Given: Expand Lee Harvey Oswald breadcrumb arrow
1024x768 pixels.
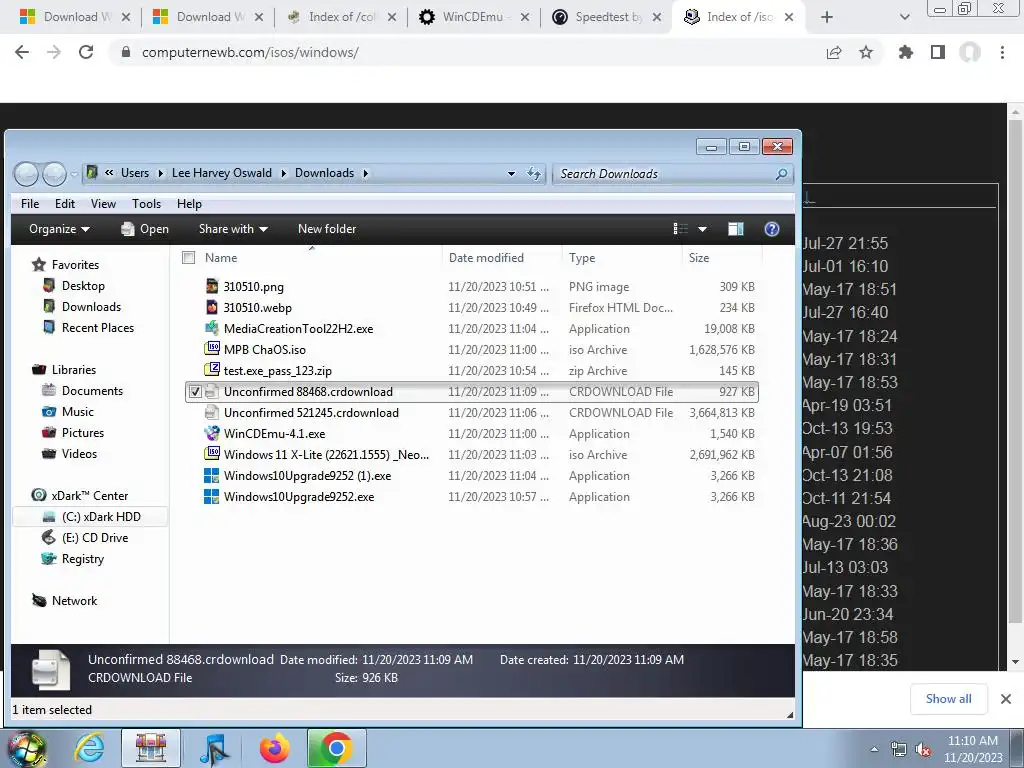Looking at the screenshot, I should coord(283,173).
